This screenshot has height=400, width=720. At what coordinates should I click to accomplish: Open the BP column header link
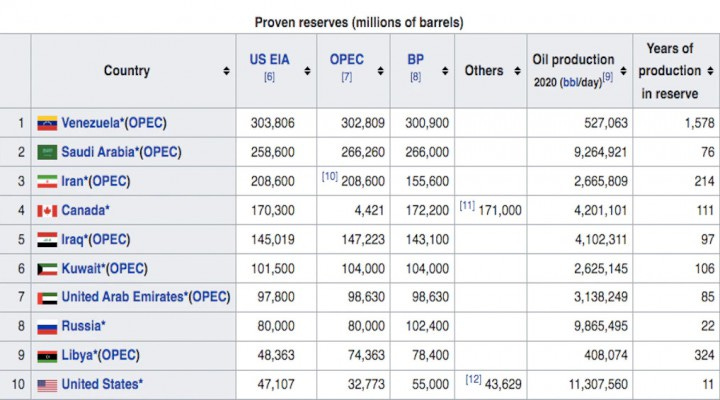416,60
